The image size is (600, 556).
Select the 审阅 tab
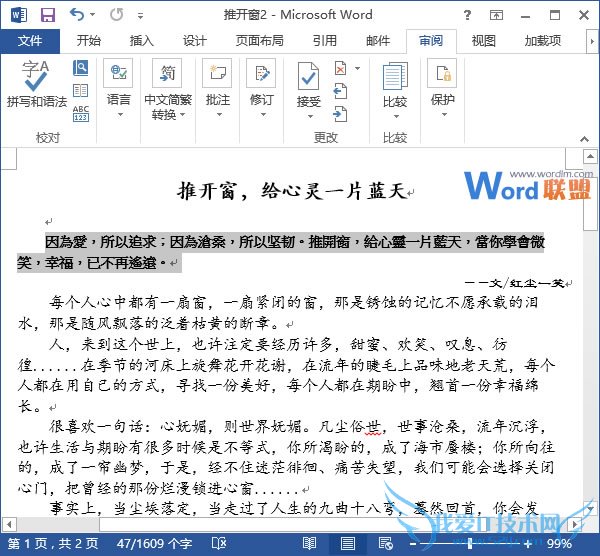(431, 41)
